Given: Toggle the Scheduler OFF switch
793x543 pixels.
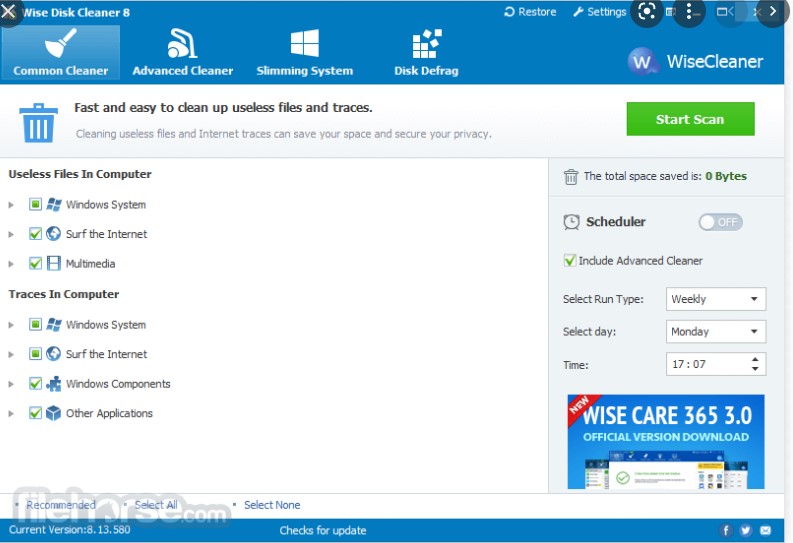Looking at the screenshot, I should [720, 222].
